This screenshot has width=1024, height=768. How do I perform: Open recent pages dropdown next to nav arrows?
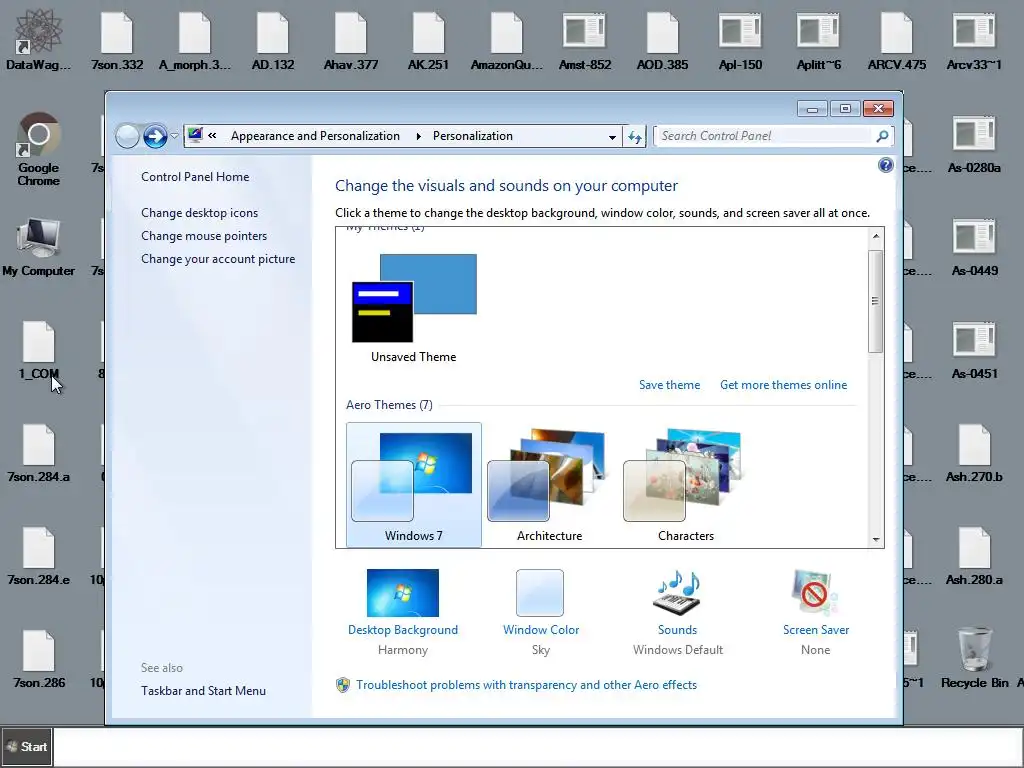[174, 136]
